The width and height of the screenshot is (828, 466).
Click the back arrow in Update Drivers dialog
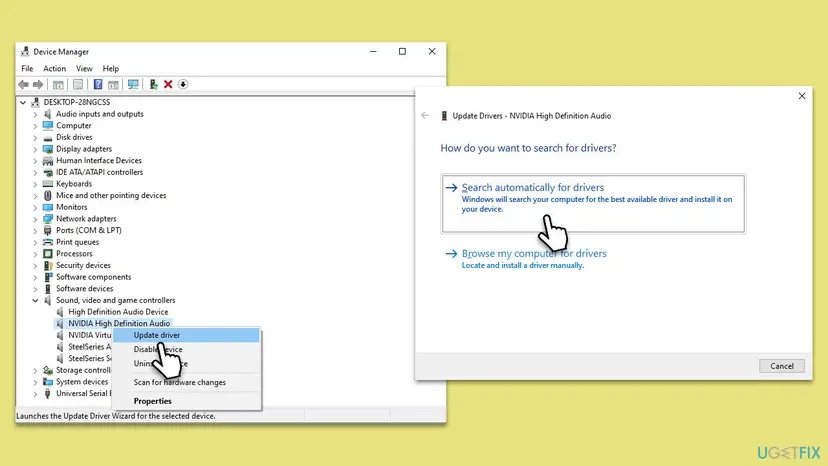[x=425, y=116]
